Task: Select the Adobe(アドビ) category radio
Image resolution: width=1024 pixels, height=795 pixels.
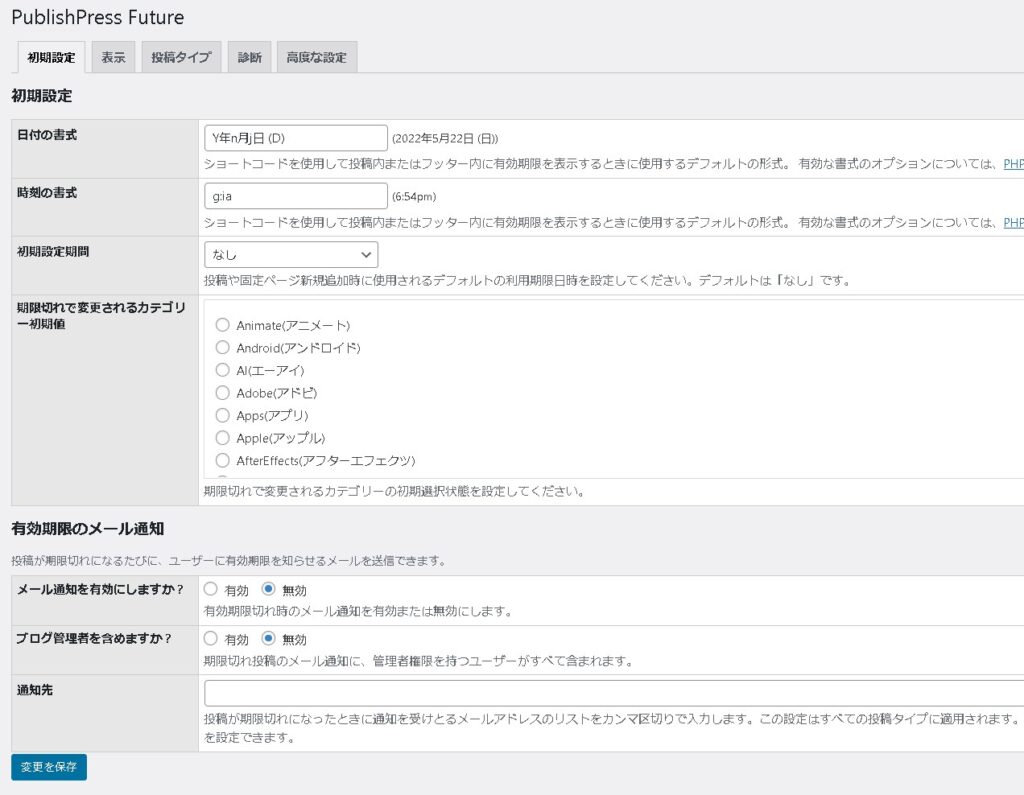Action: (223, 393)
